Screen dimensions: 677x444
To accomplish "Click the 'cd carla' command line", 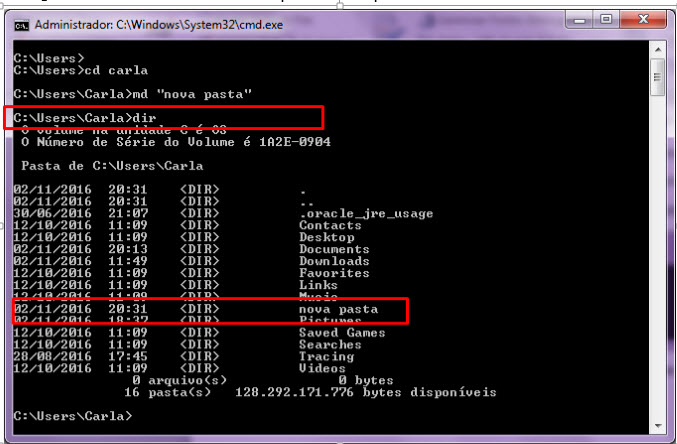I will [x=80, y=70].
